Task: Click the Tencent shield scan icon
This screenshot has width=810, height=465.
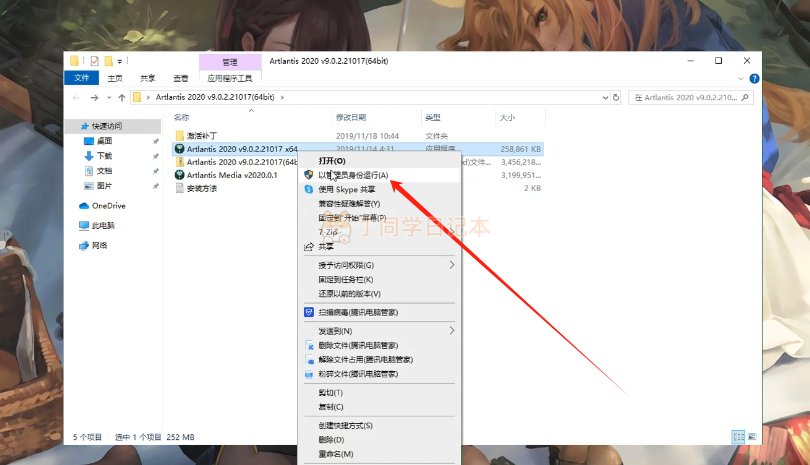Action: 309,312
